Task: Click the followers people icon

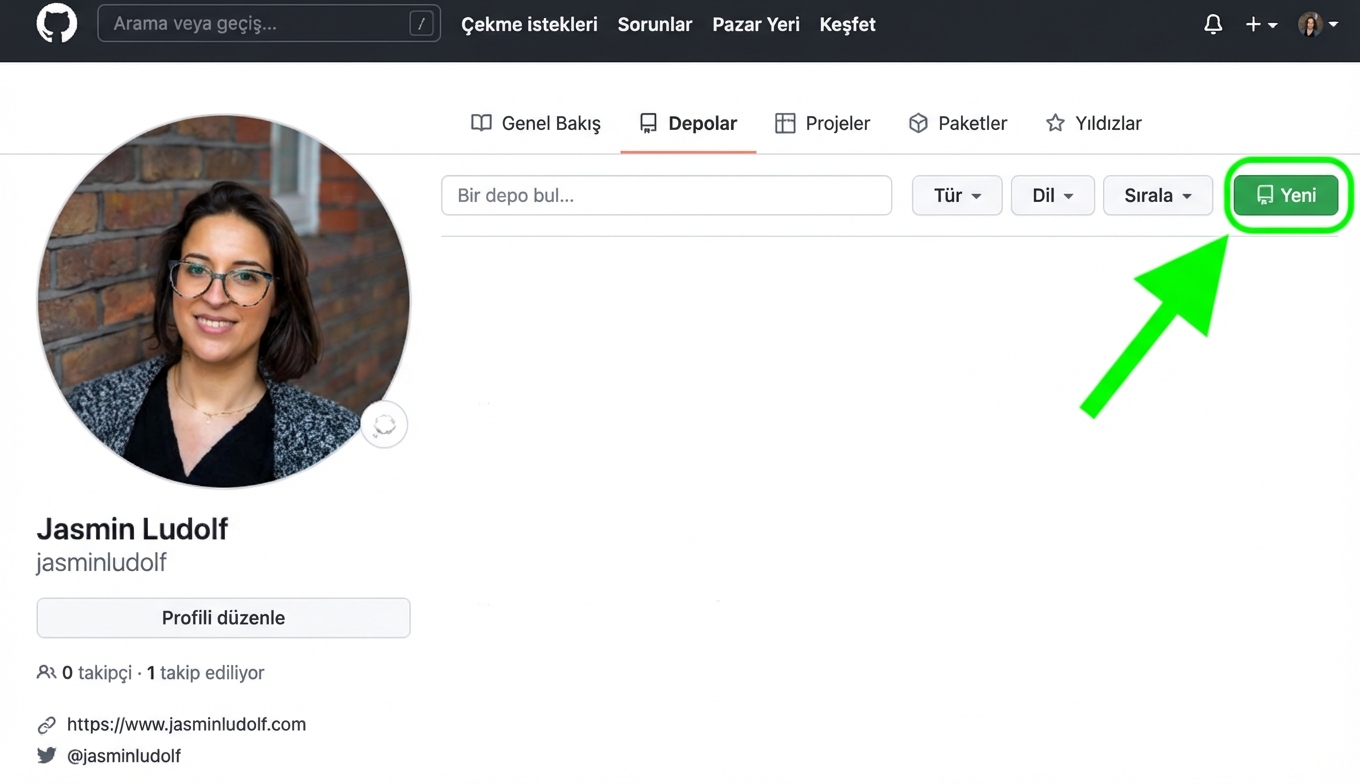Action: [46, 673]
